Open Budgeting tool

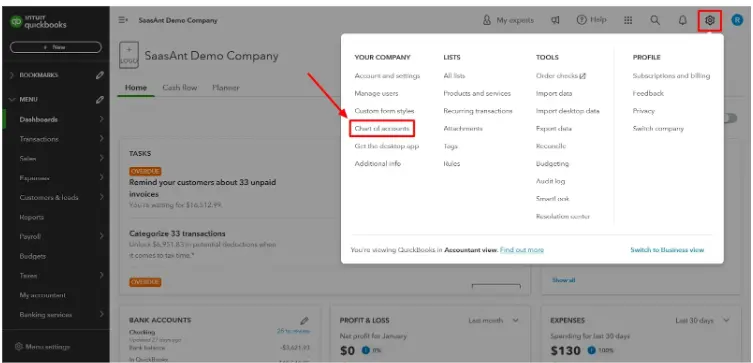[x=552, y=164]
